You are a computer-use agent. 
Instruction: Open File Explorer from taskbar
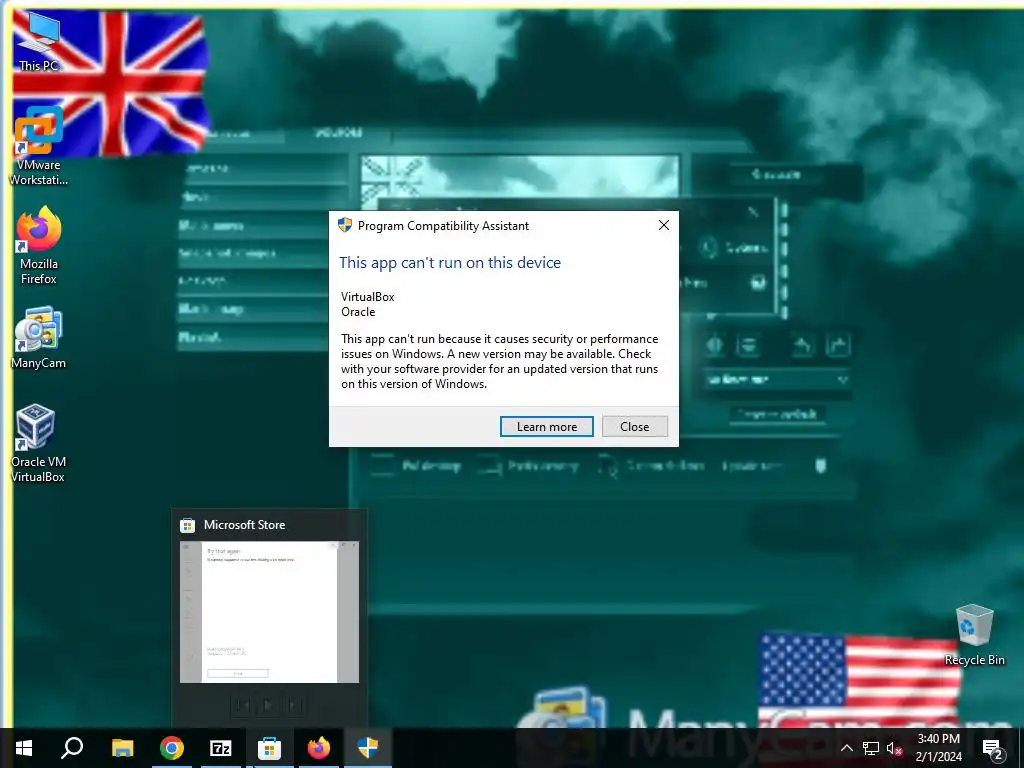coord(122,748)
